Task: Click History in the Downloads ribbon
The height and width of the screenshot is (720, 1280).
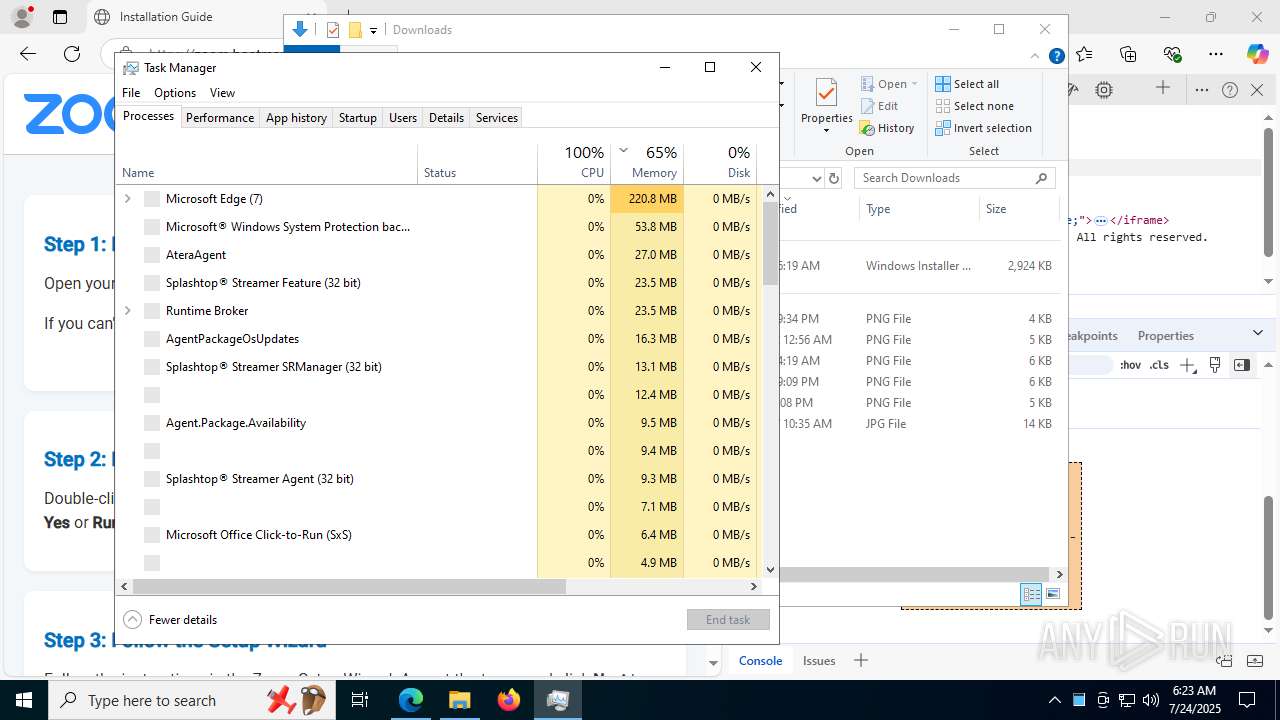Action: [887, 128]
